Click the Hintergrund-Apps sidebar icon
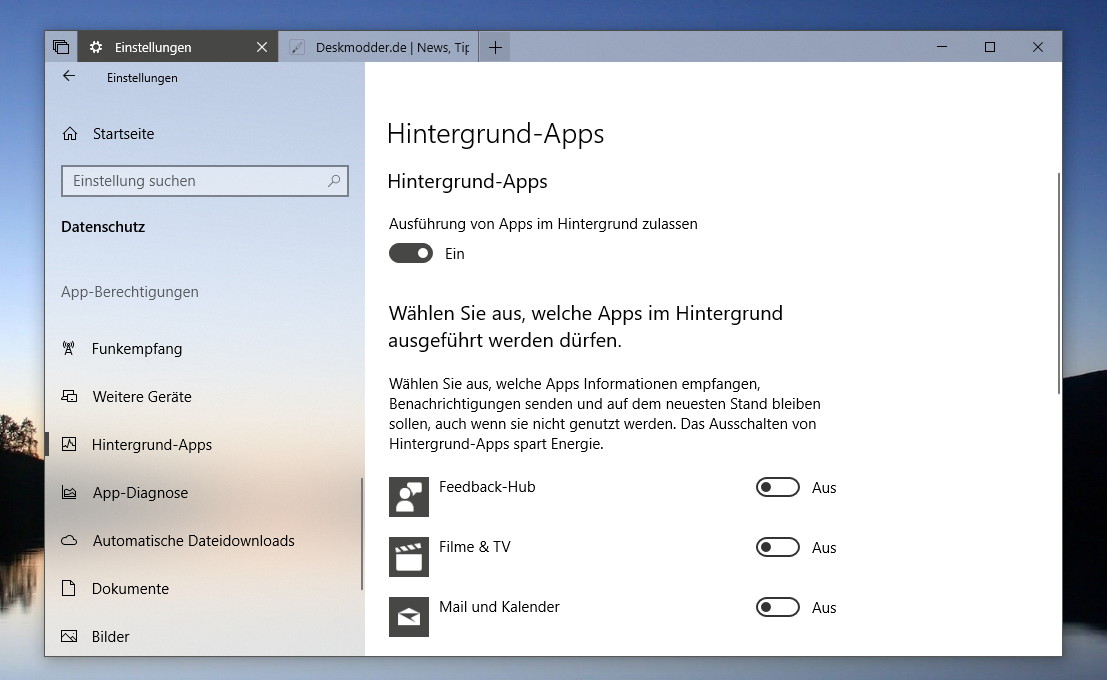 68,444
